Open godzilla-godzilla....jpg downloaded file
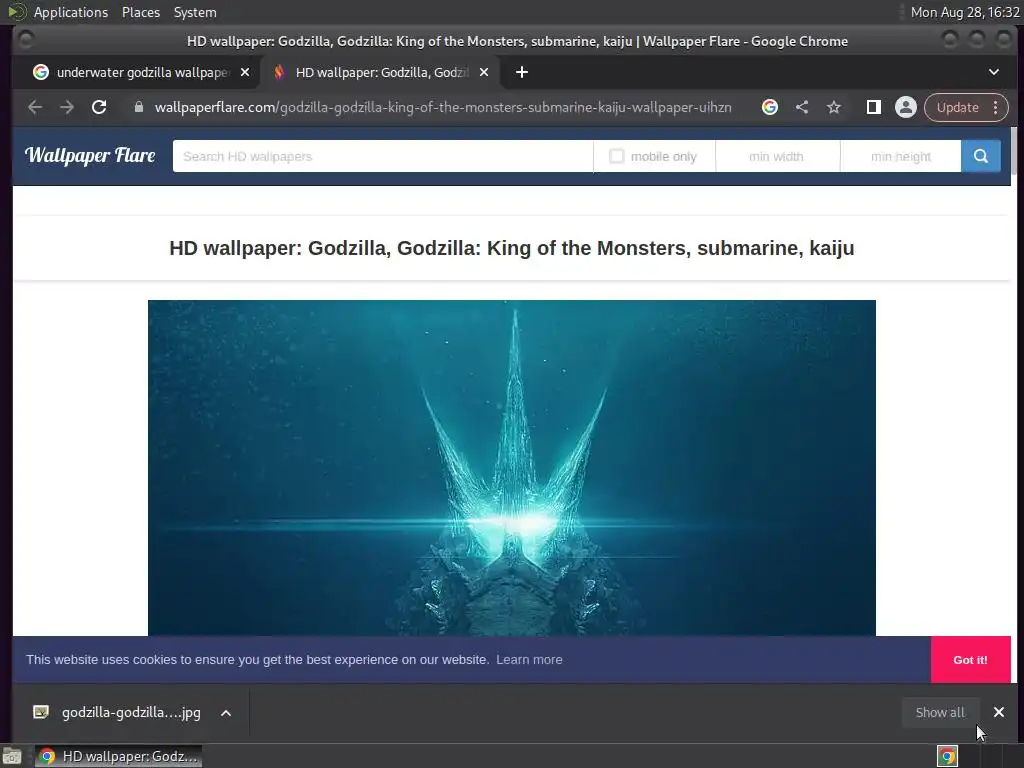The width and height of the screenshot is (1024, 768). click(x=131, y=712)
